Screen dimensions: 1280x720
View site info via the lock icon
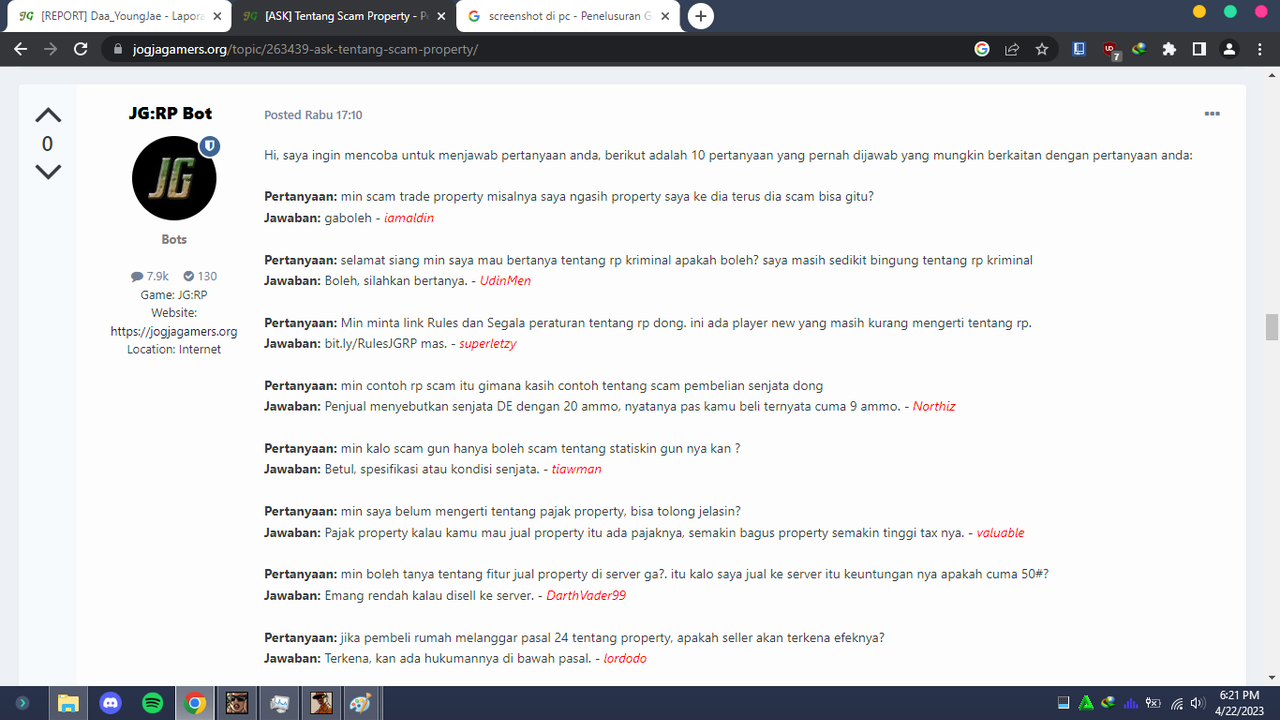click(x=118, y=49)
